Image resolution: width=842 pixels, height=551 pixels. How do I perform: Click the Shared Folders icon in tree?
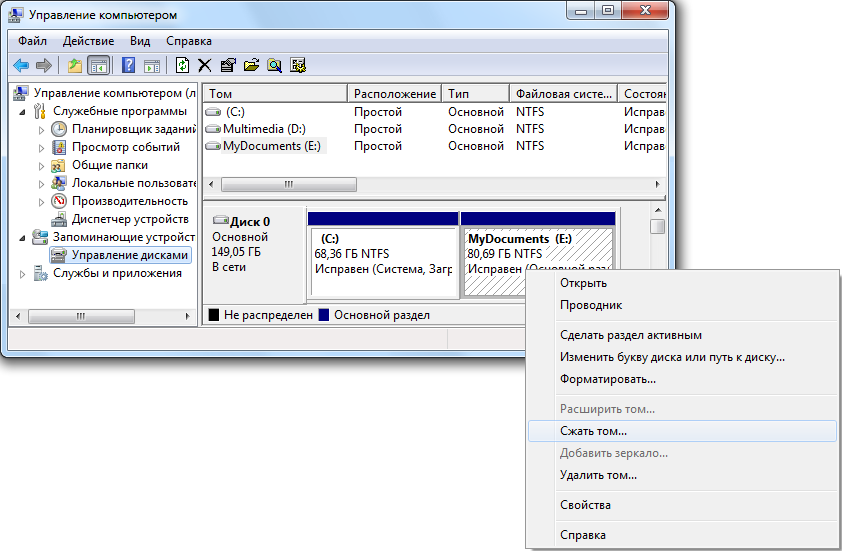(58, 165)
